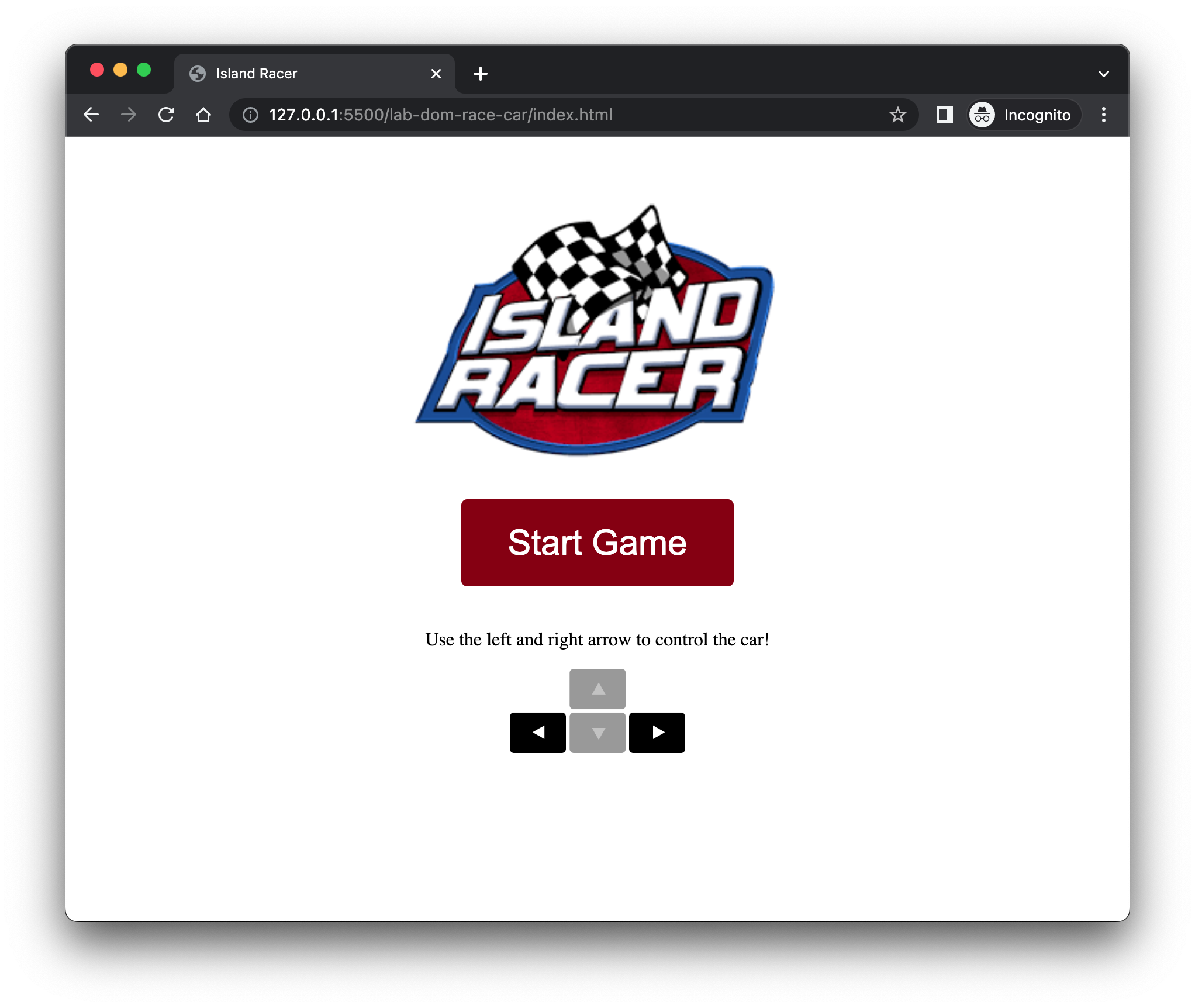The width and height of the screenshot is (1195, 1008).
Task: Click the right arrow control button
Action: pyautogui.click(x=657, y=733)
